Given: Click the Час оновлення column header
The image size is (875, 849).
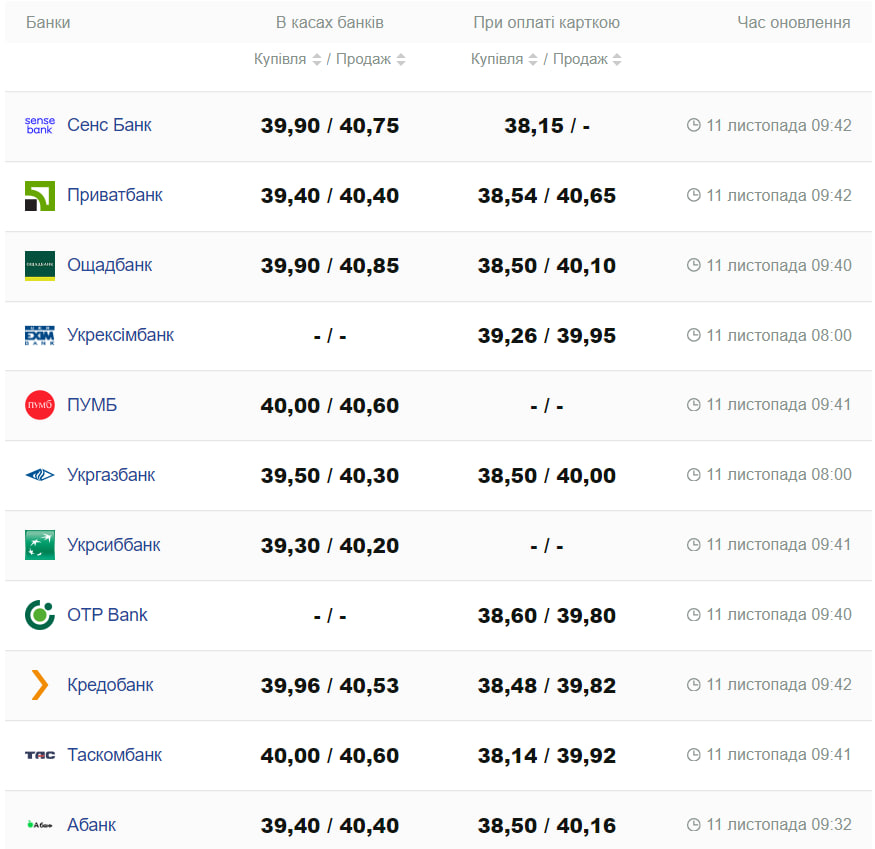Looking at the screenshot, I should 793,22.
